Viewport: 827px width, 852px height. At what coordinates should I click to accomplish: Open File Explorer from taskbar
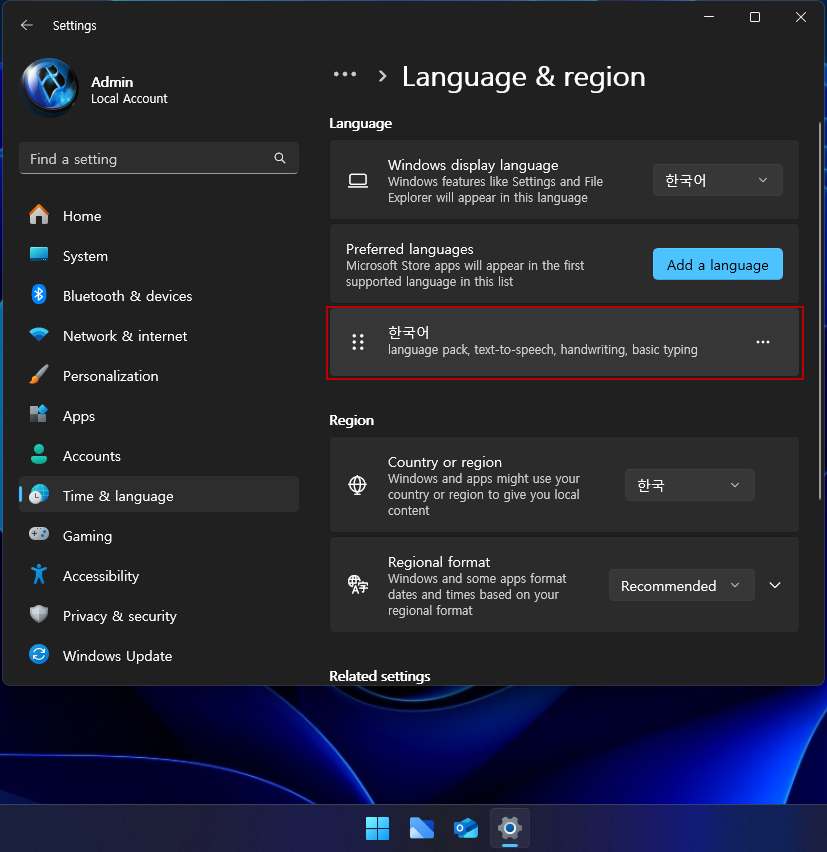[x=422, y=829]
